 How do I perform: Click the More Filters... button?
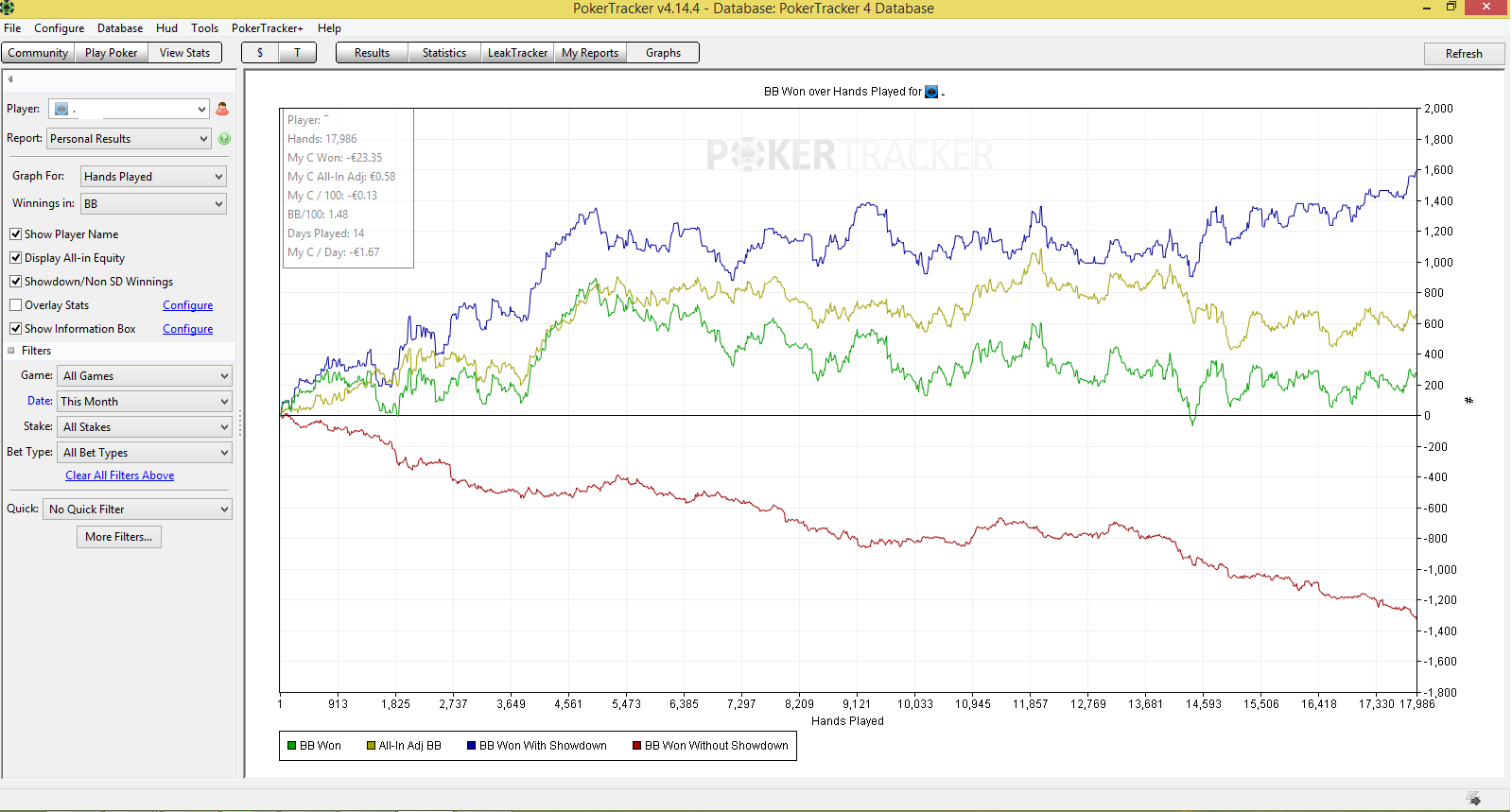tap(119, 537)
